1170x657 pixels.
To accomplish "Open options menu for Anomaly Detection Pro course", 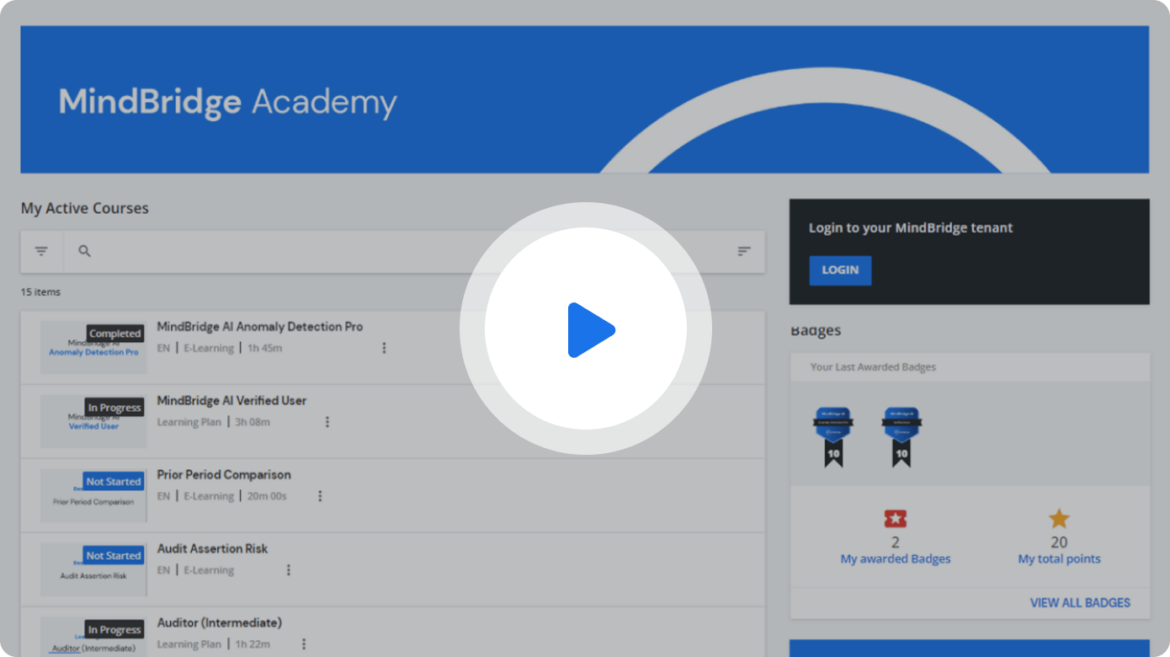I will click(x=383, y=348).
